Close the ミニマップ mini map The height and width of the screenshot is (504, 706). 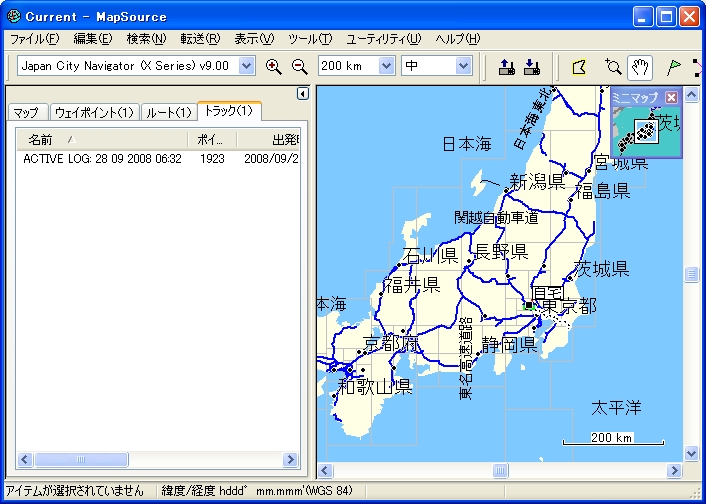(x=671, y=97)
